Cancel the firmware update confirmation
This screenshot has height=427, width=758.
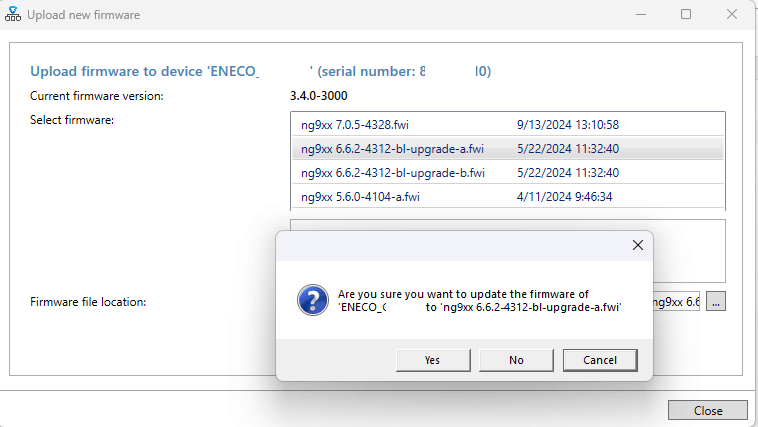click(600, 360)
